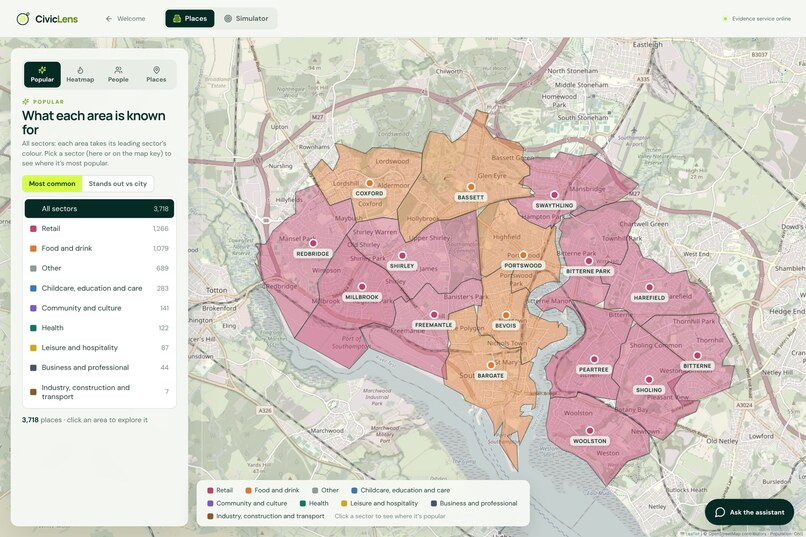This screenshot has width=806, height=537.
Task: Switch to Stands out vs city
Action: (x=118, y=183)
